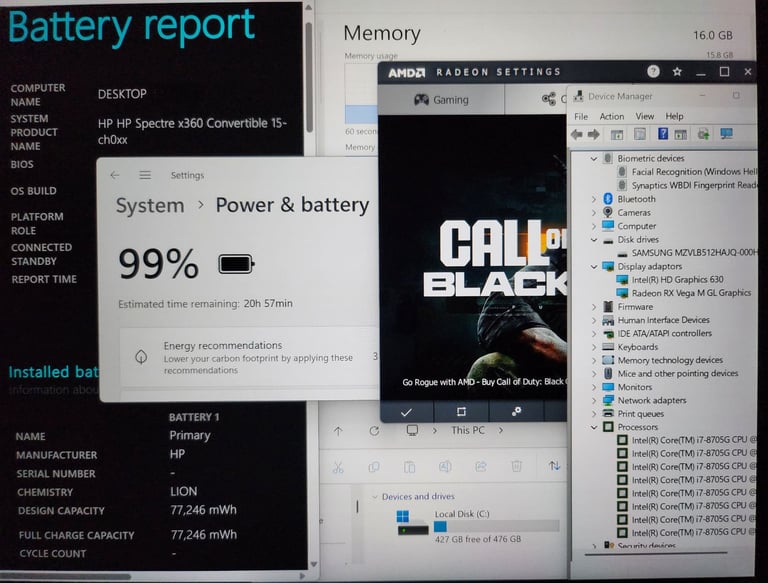Select Keyboards category in Device Manager
Screen dimensions: 768x583
(637, 347)
